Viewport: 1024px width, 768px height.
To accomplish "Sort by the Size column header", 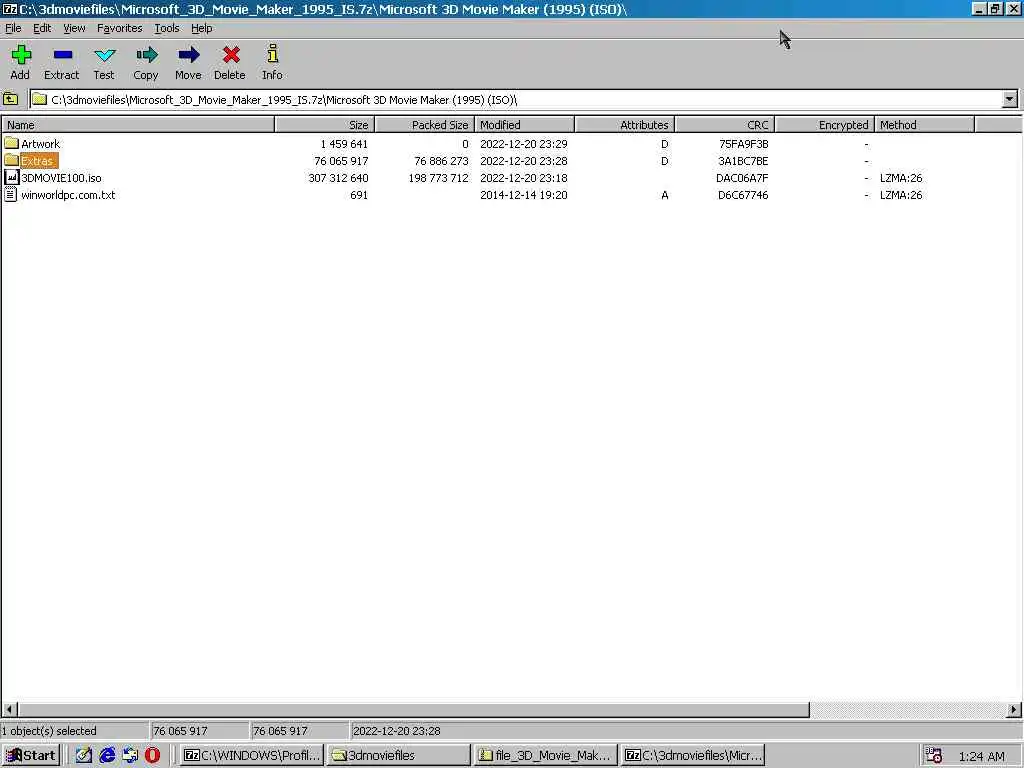I will point(325,125).
